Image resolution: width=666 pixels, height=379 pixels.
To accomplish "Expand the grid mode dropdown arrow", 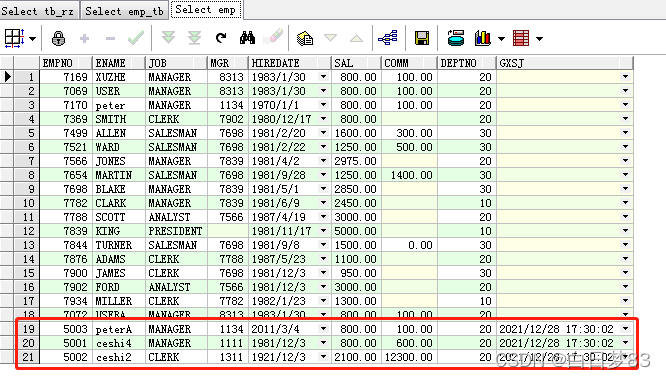I will [x=33, y=39].
